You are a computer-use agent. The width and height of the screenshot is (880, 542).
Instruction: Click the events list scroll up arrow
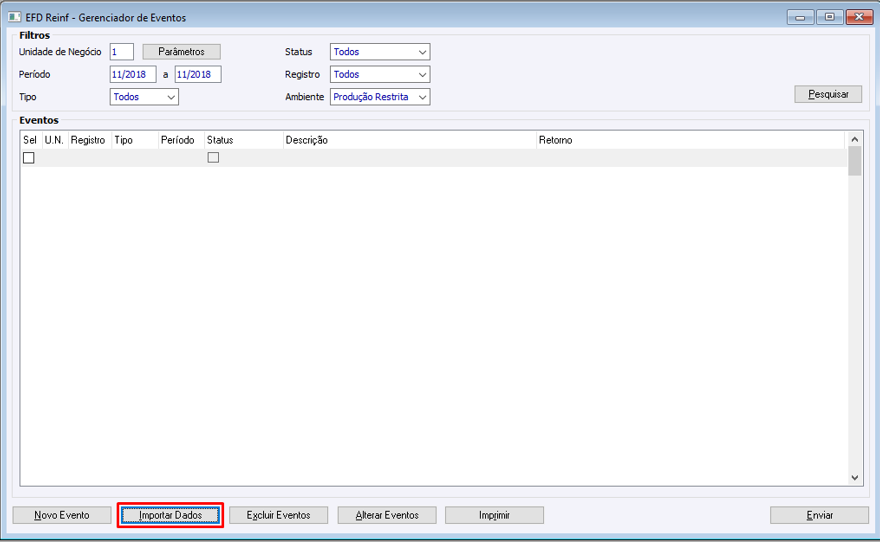[x=854, y=139]
